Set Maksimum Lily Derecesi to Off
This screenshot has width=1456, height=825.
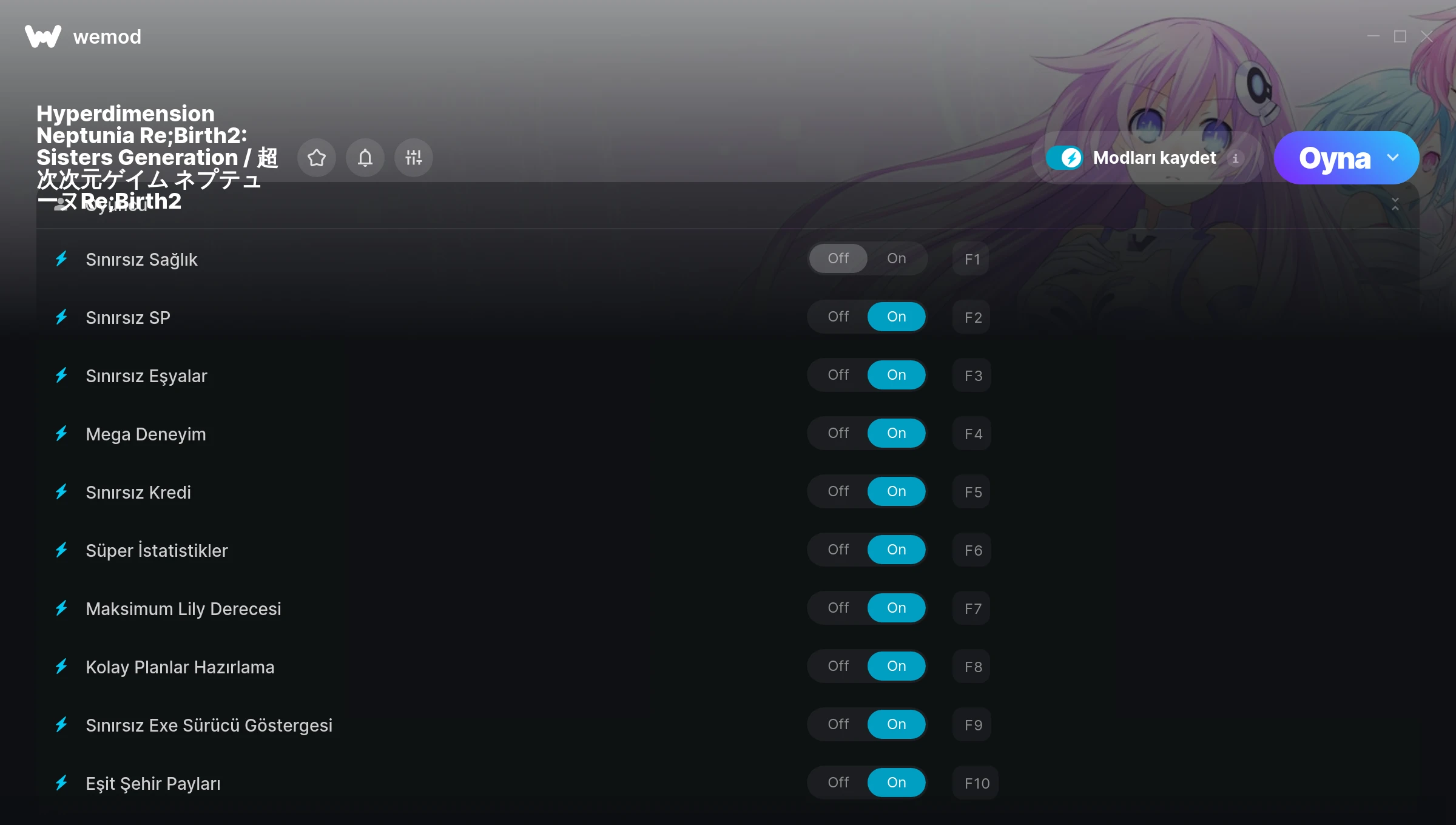click(838, 608)
